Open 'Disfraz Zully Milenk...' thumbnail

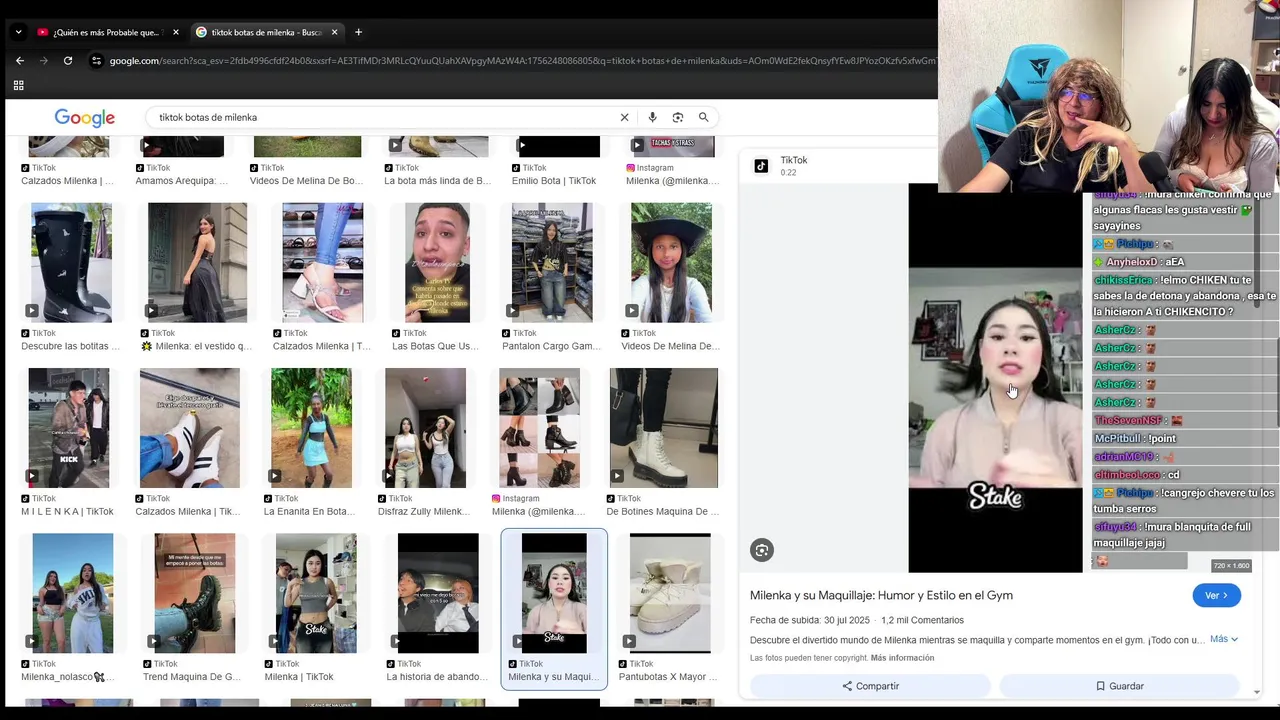point(425,428)
